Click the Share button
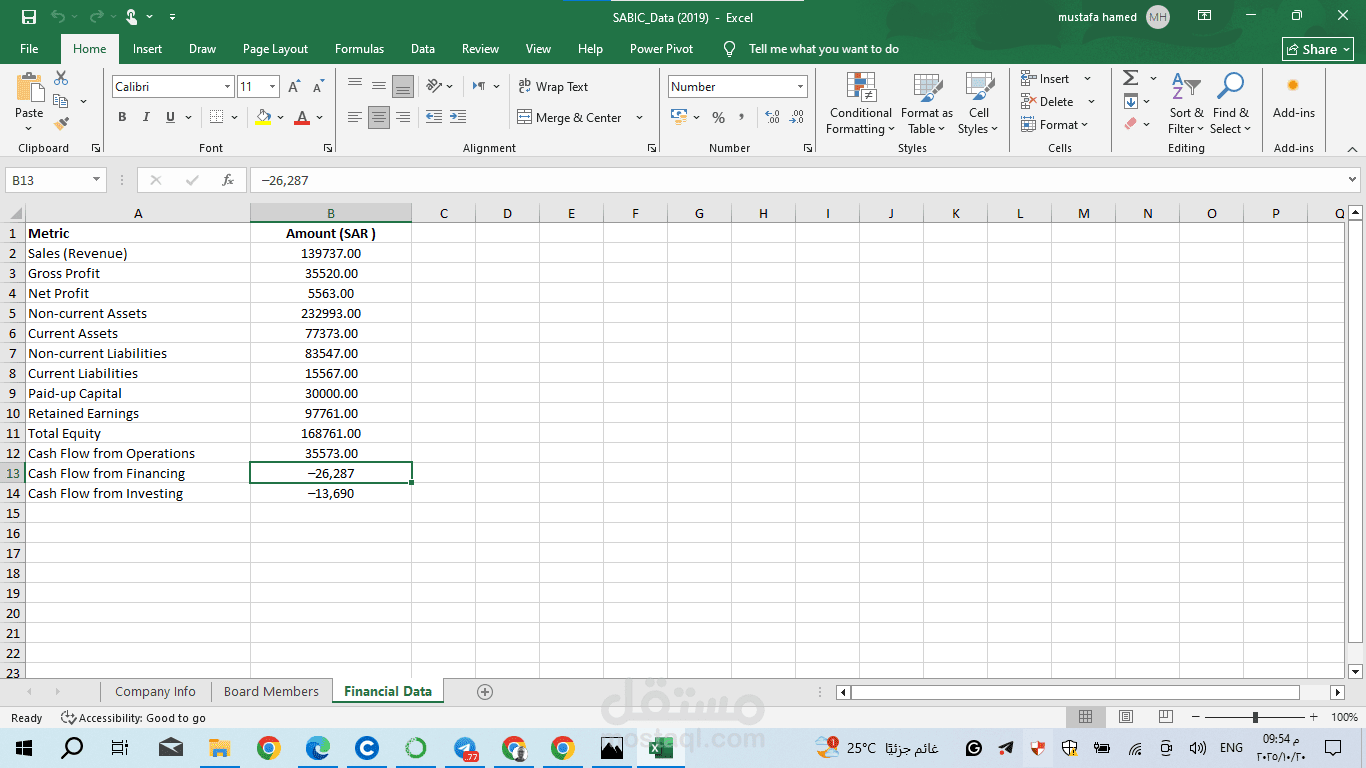This screenshot has height=768, width=1366. 1318,49
